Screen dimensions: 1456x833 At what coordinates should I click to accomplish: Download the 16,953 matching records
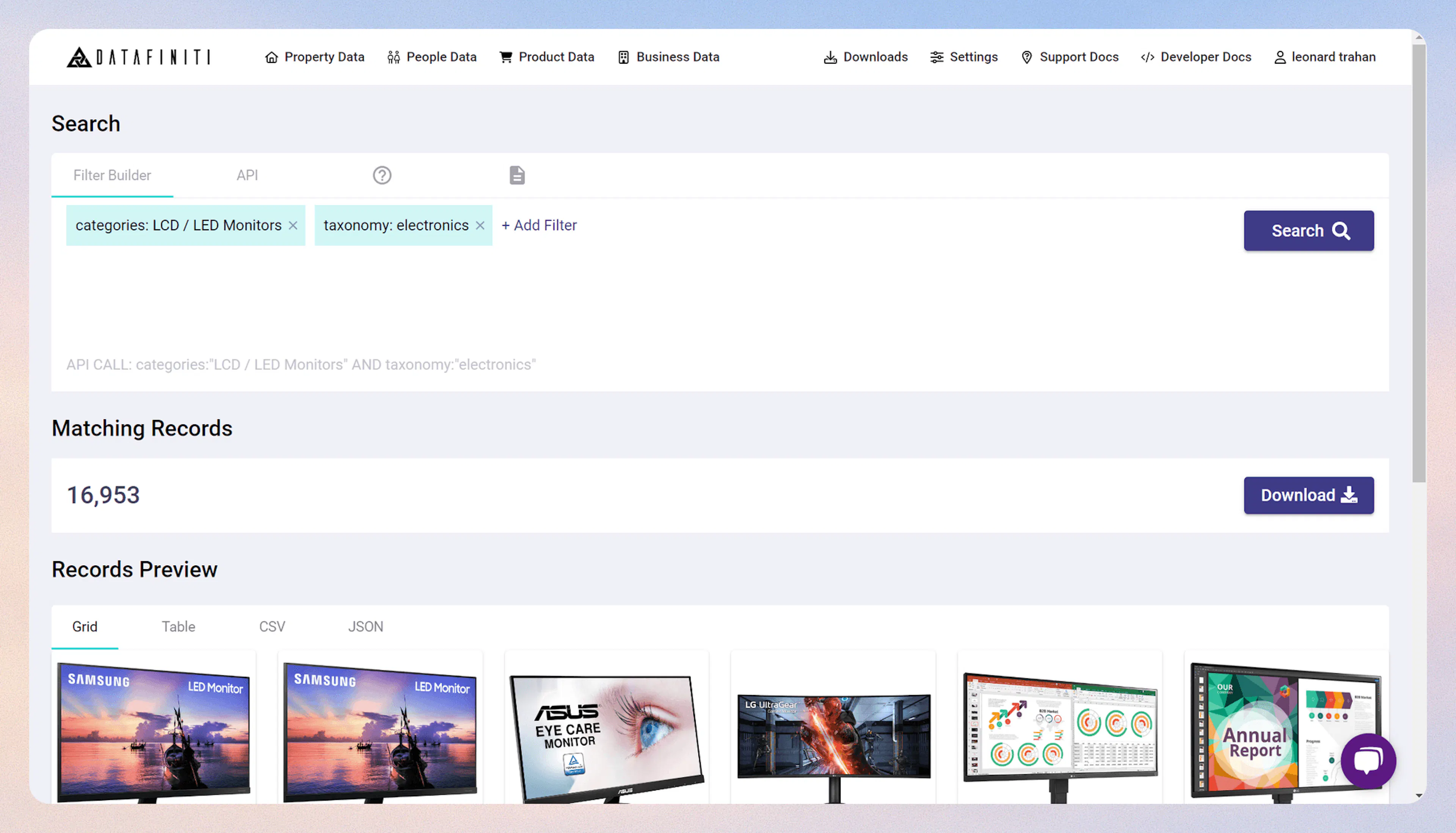point(1309,495)
